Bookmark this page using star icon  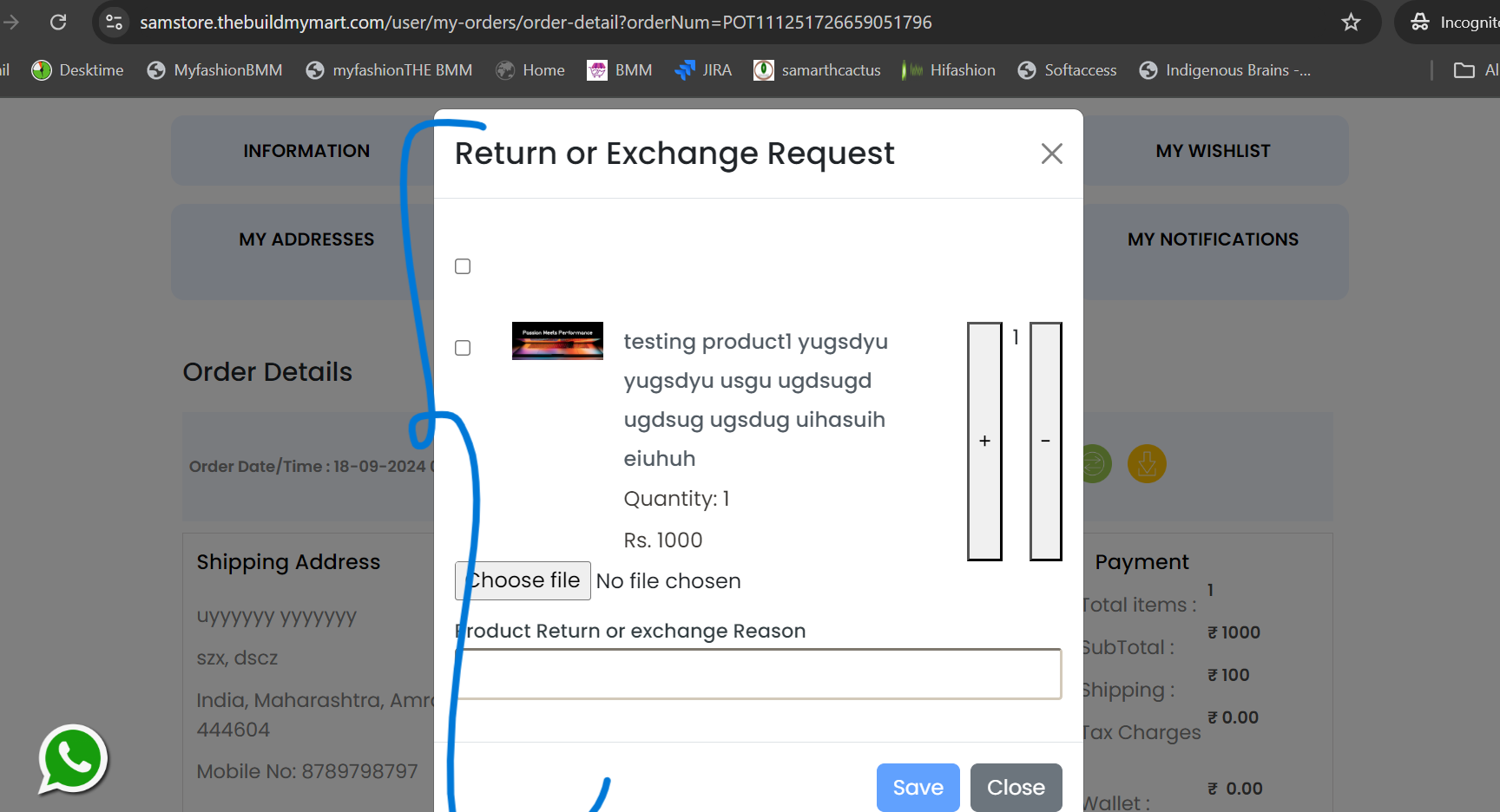click(x=1351, y=22)
